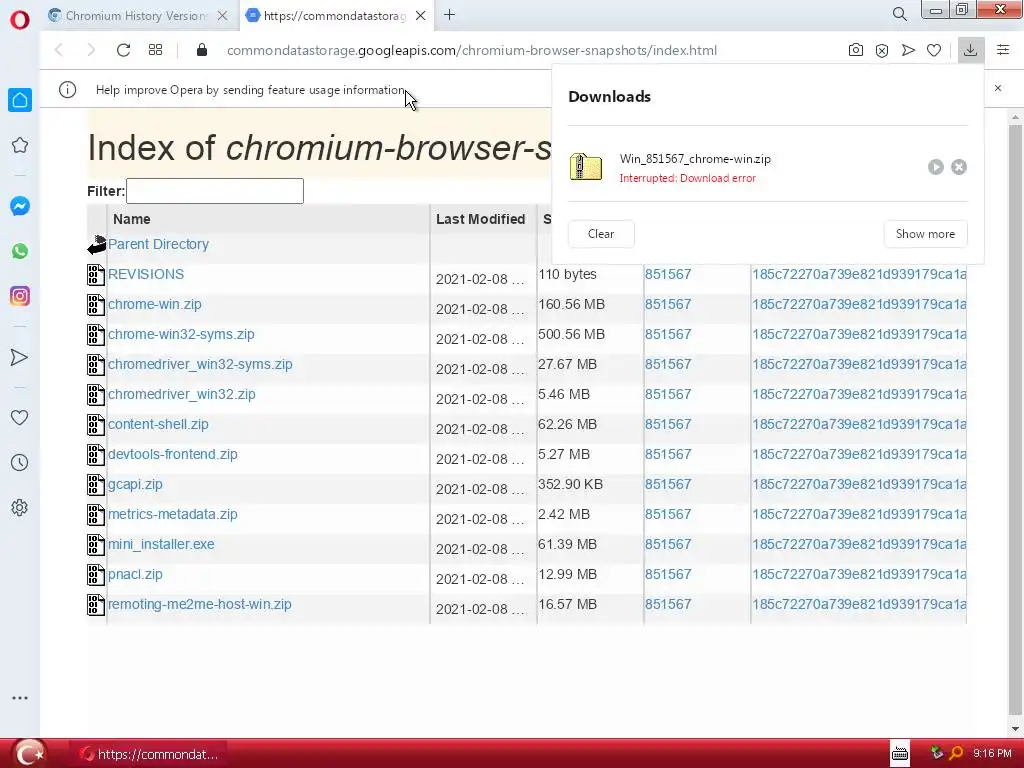Open the info bar information icon
This screenshot has width=1024, height=768.
[x=67, y=89]
